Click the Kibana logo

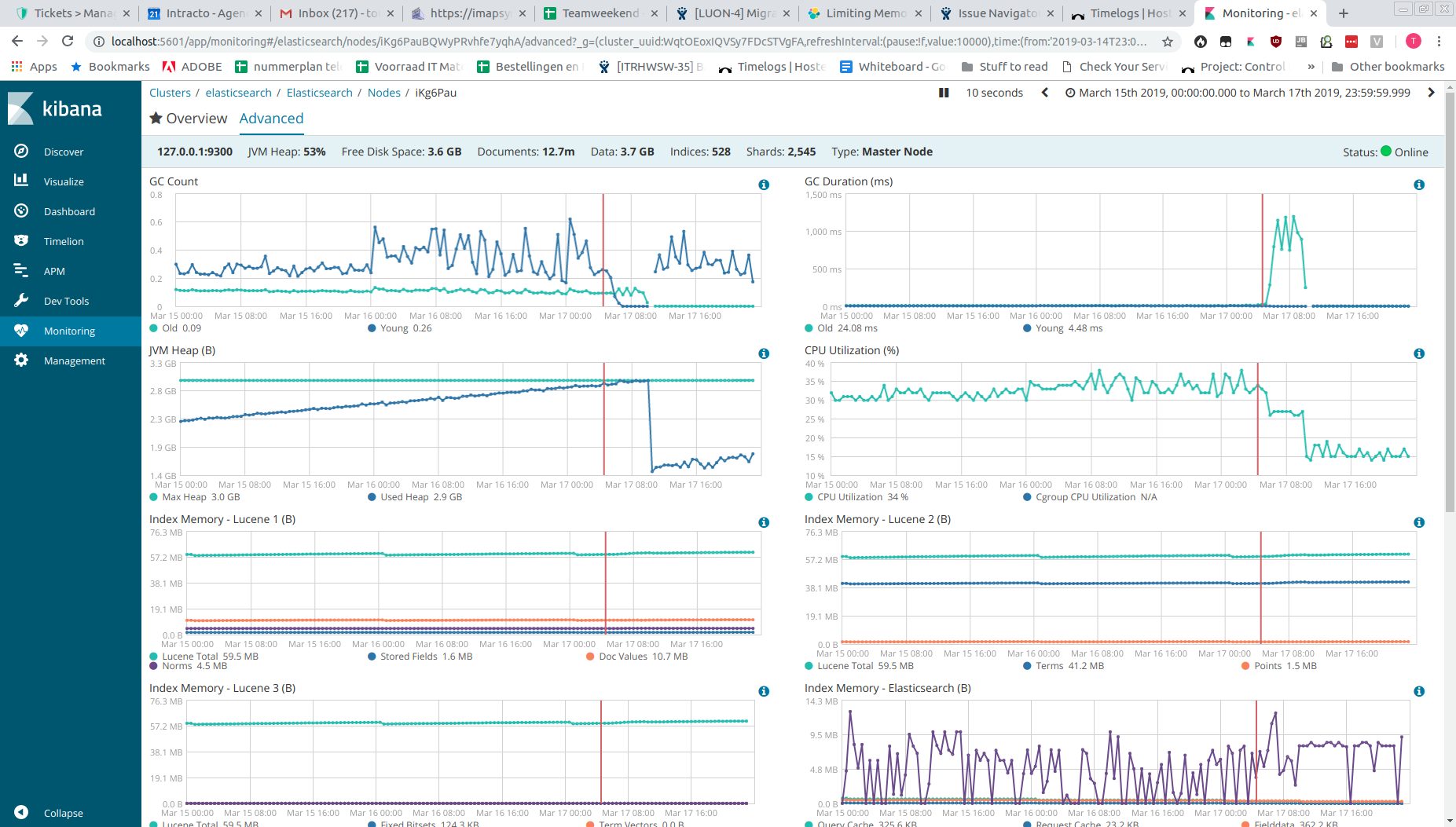[55, 108]
